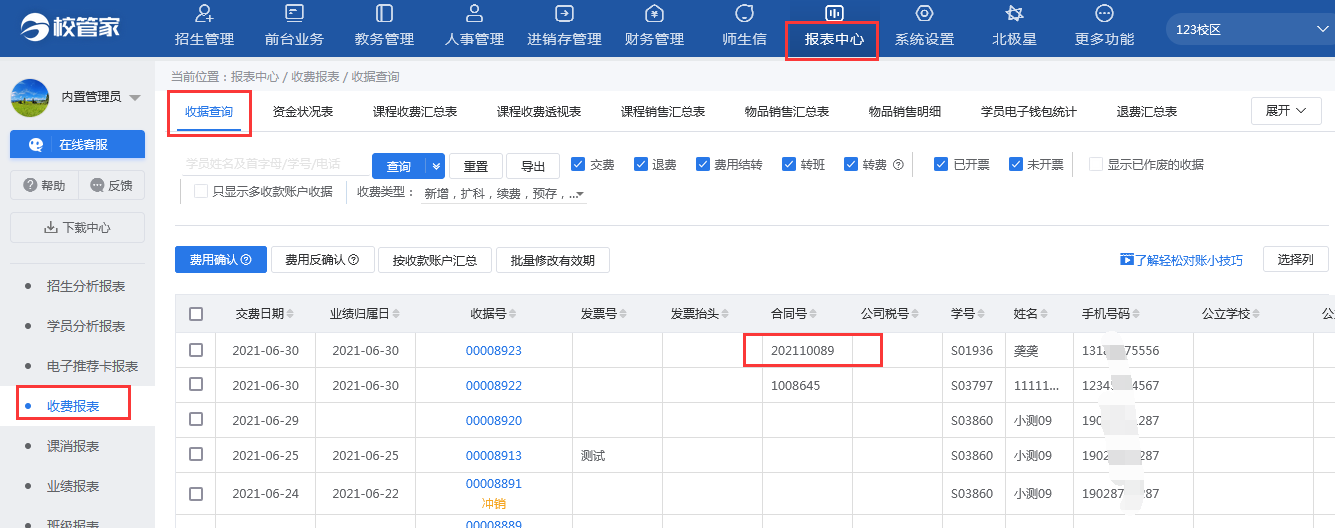Click the video icon beside 了解轻松对账小技巧
The image size is (1335, 528).
[x=1126, y=260]
